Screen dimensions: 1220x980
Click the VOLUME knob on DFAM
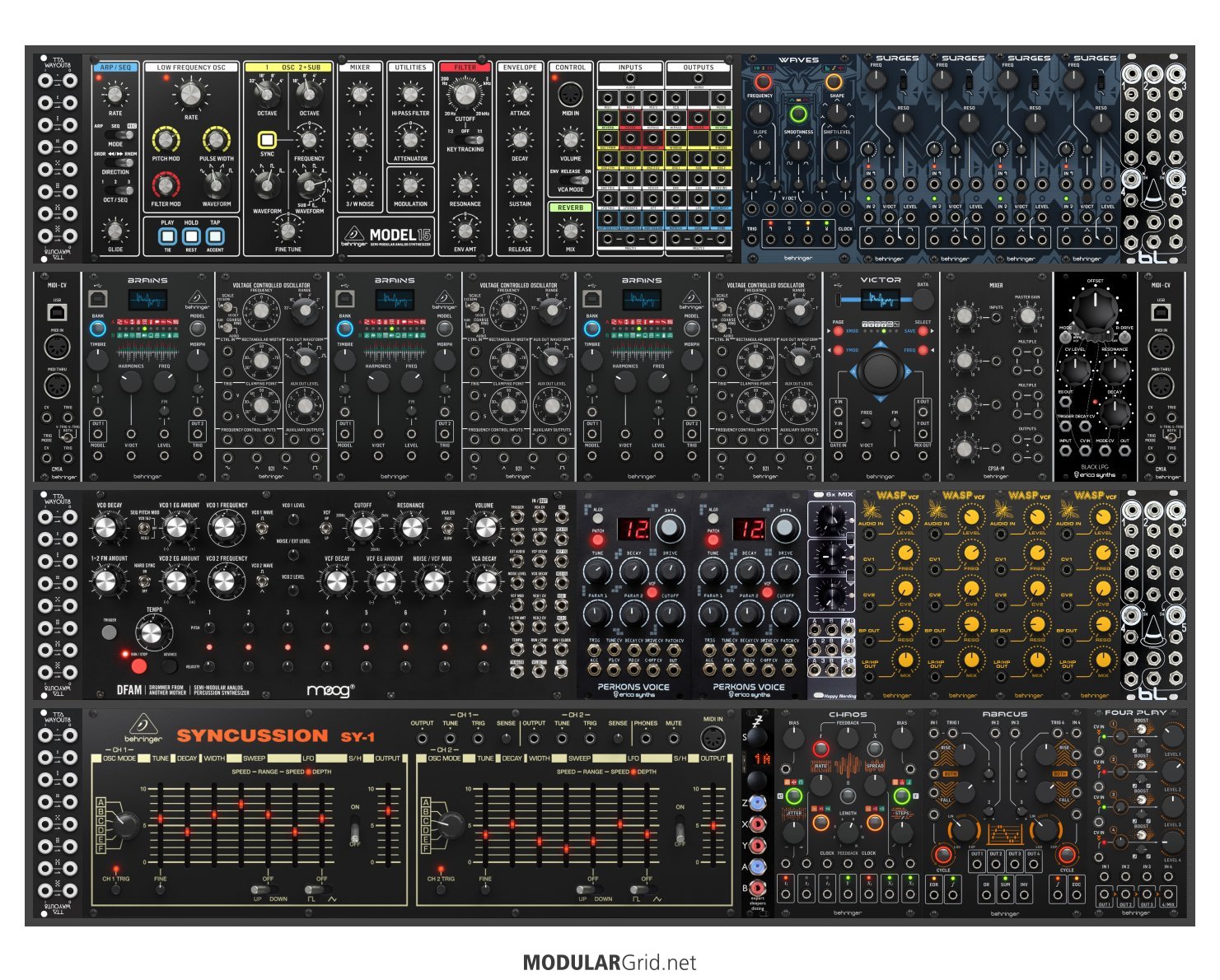[x=484, y=529]
